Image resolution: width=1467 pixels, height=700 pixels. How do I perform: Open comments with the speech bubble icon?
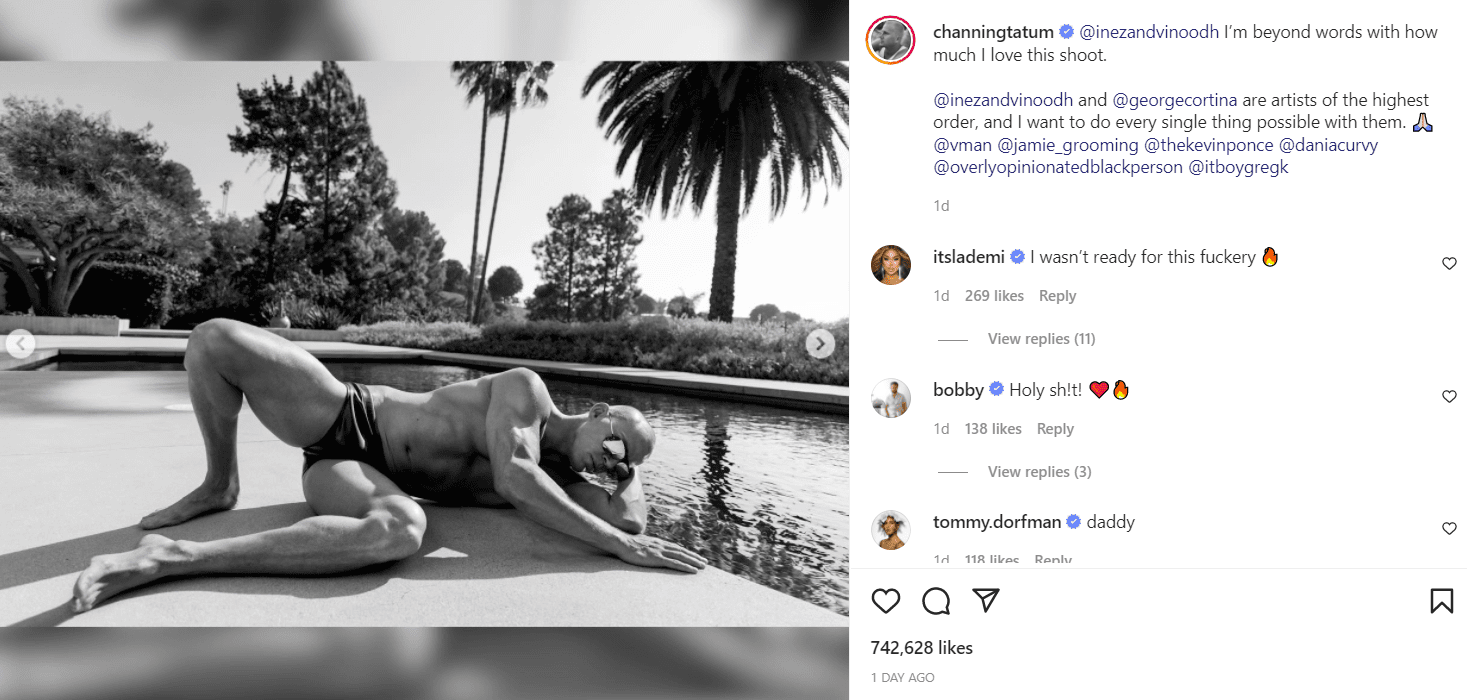pyautogui.click(x=936, y=600)
